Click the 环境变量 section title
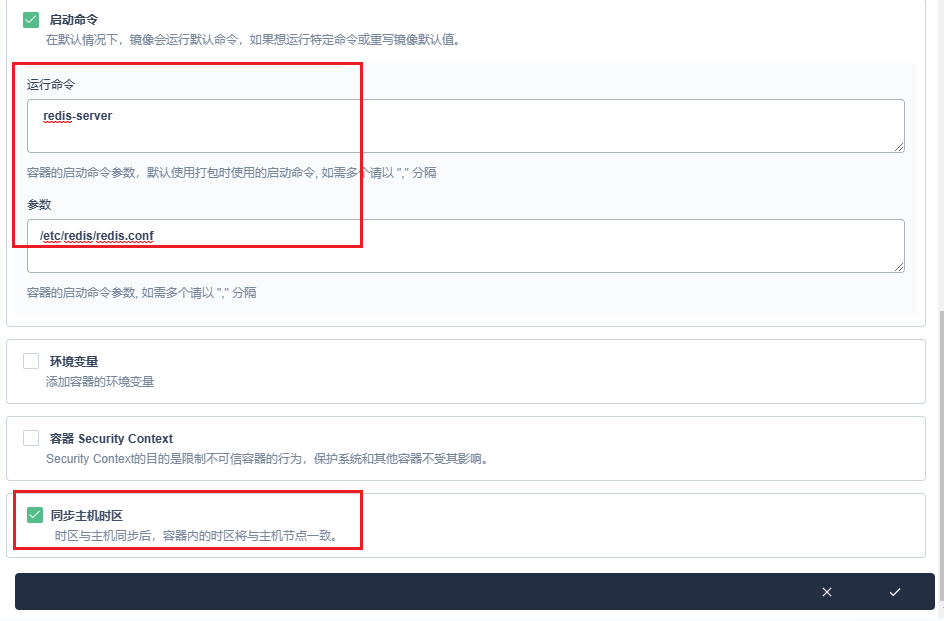The width and height of the screenshot is (944, 621). pyautogui.click(x=74, y=361)
